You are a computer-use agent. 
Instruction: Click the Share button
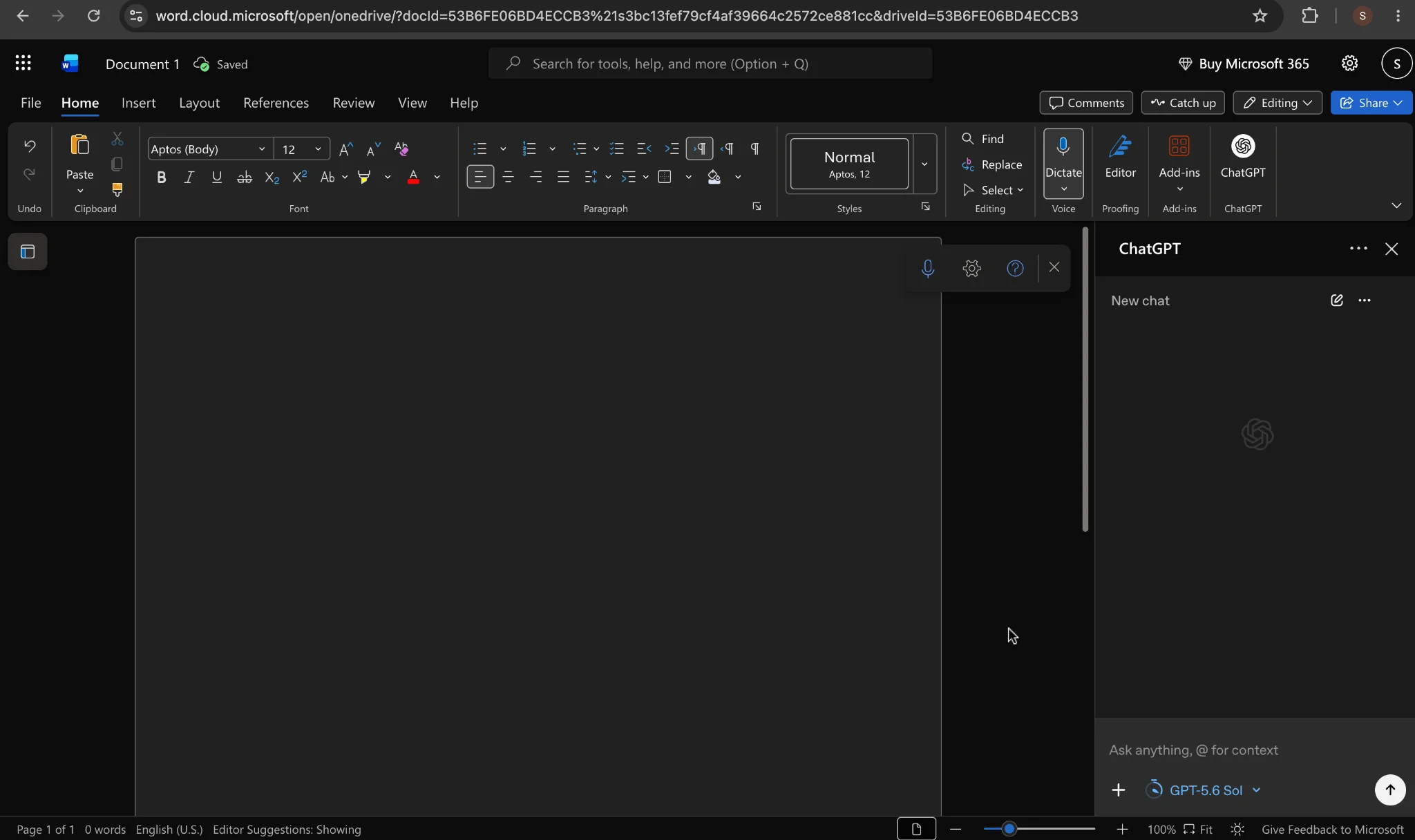(x=1371, y=103)
